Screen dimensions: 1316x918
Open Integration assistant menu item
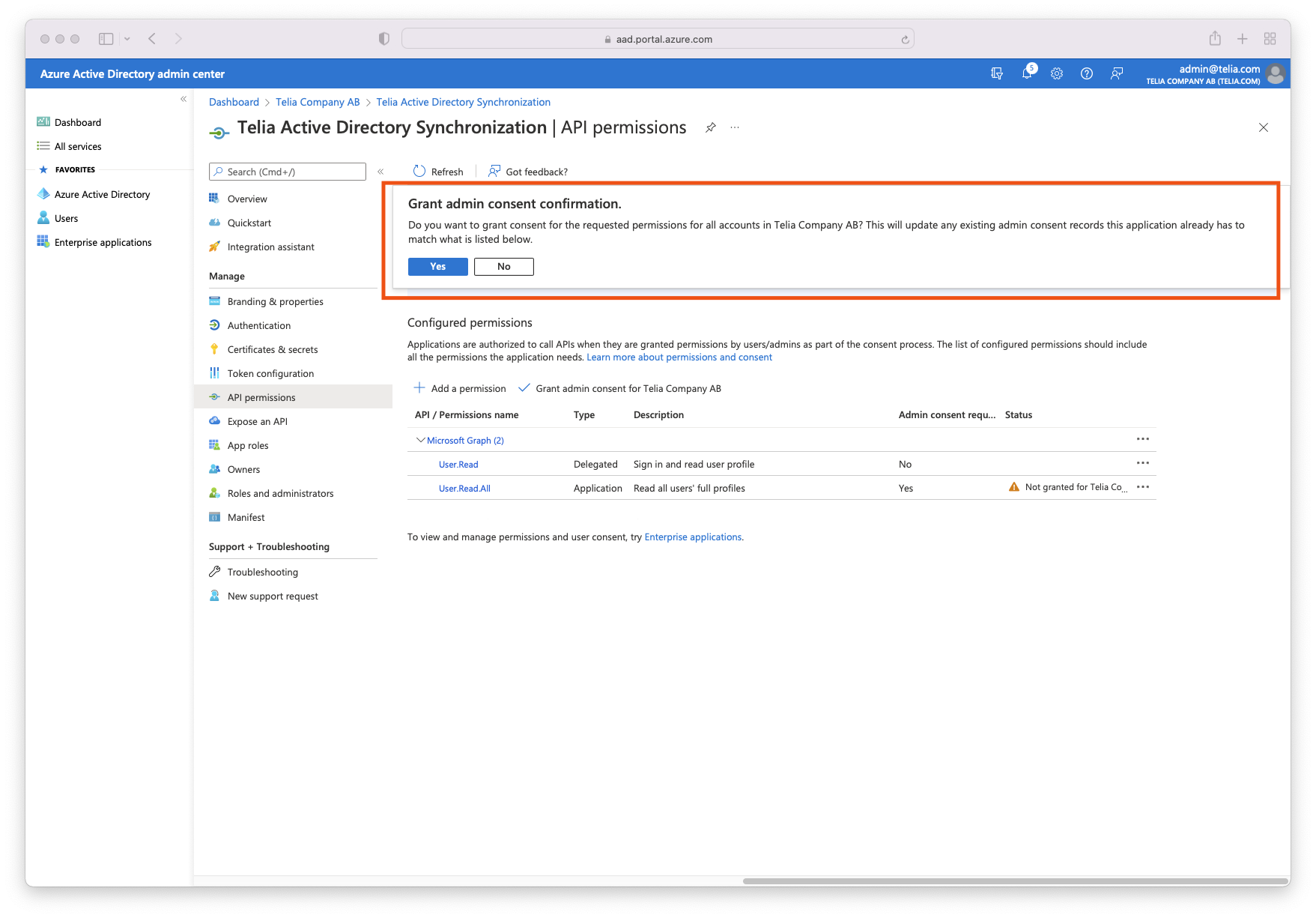tap(270, 247)
